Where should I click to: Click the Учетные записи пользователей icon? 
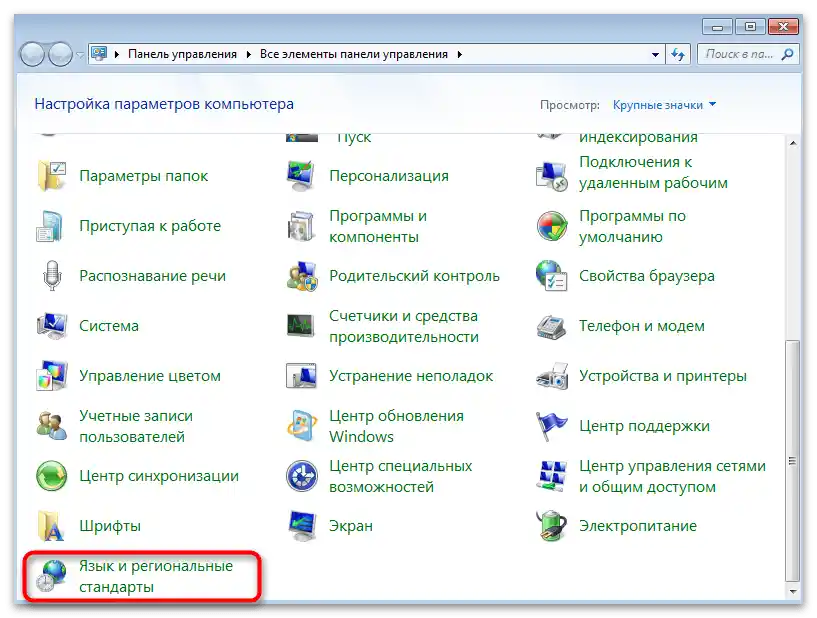52,426
